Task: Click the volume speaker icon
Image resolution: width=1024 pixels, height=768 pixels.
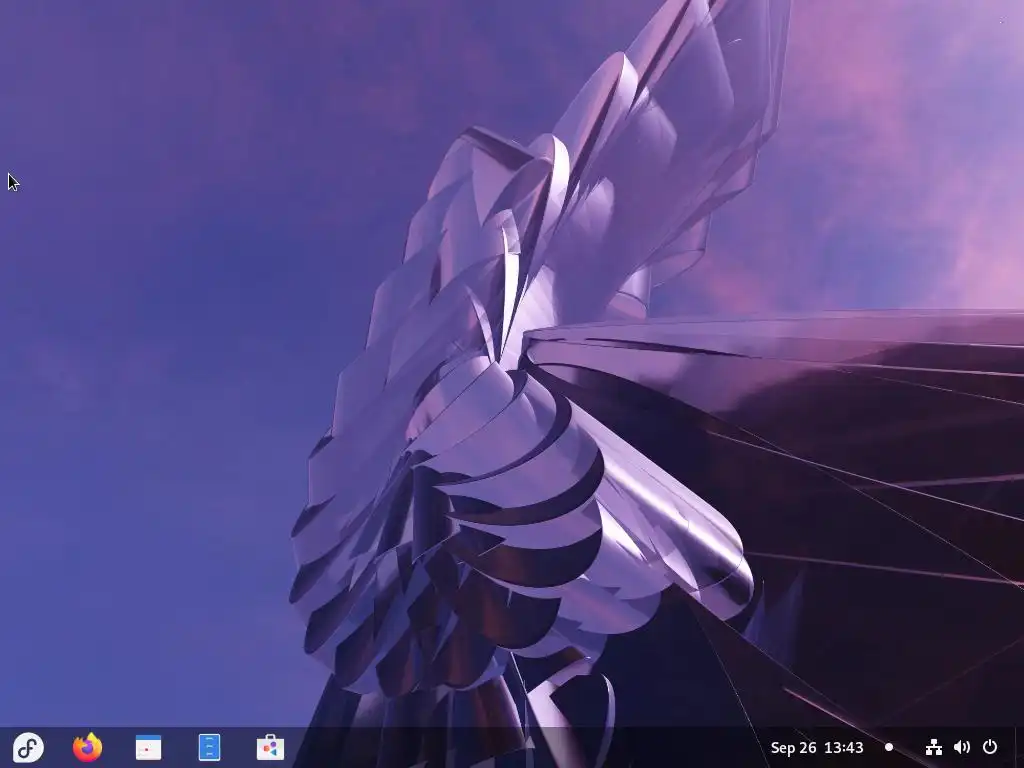Action: (x=961, y=747)
